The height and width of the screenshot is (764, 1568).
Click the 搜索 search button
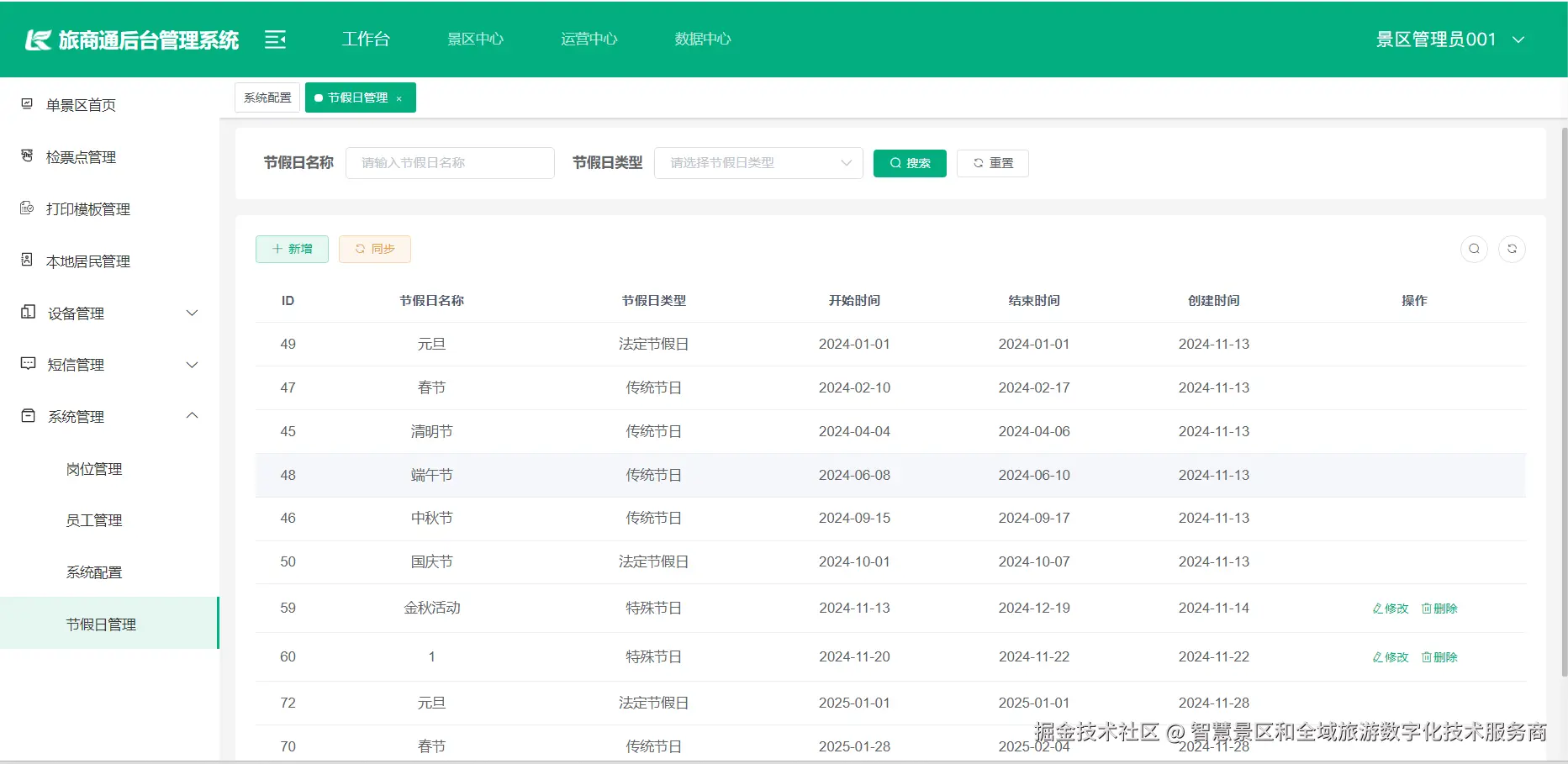click(x=910, y=162)
